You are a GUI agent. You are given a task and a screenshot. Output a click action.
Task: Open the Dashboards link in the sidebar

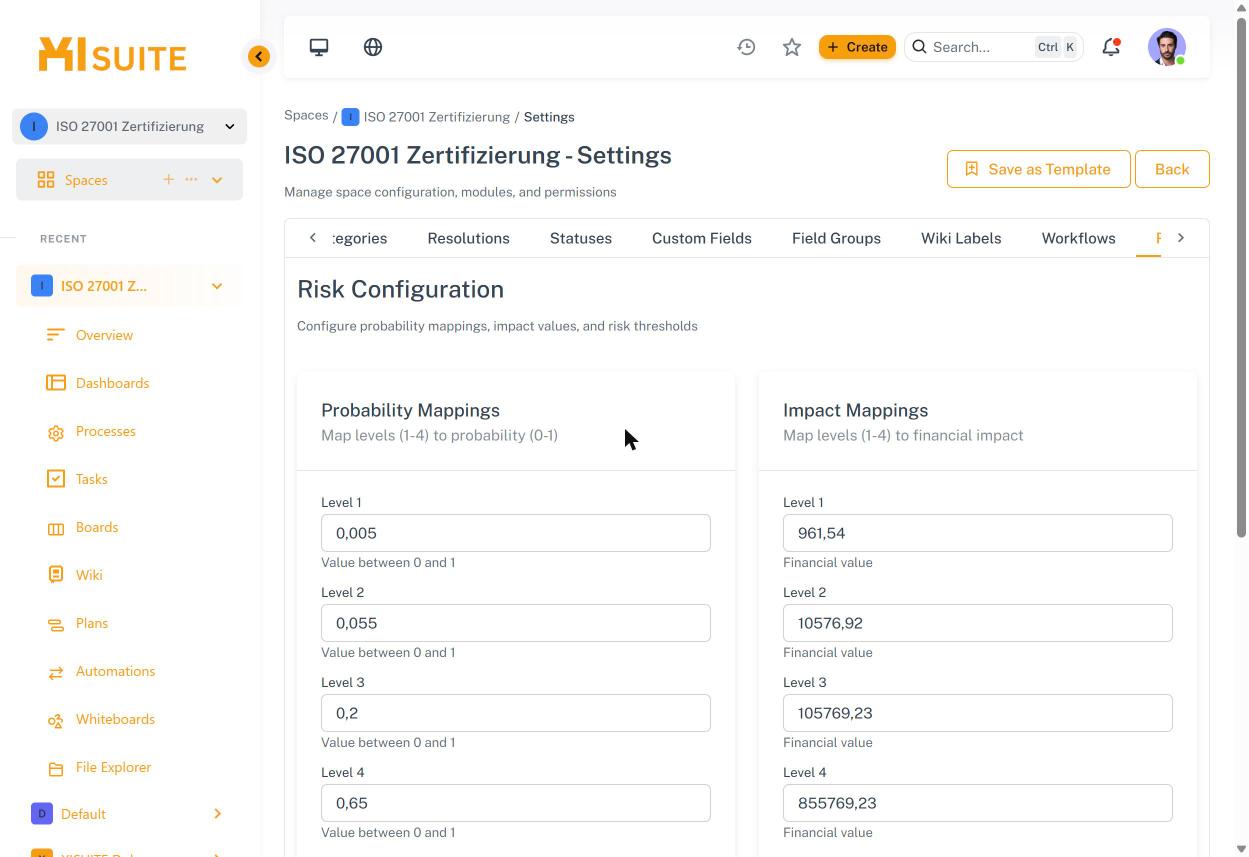tap(112, 383)
